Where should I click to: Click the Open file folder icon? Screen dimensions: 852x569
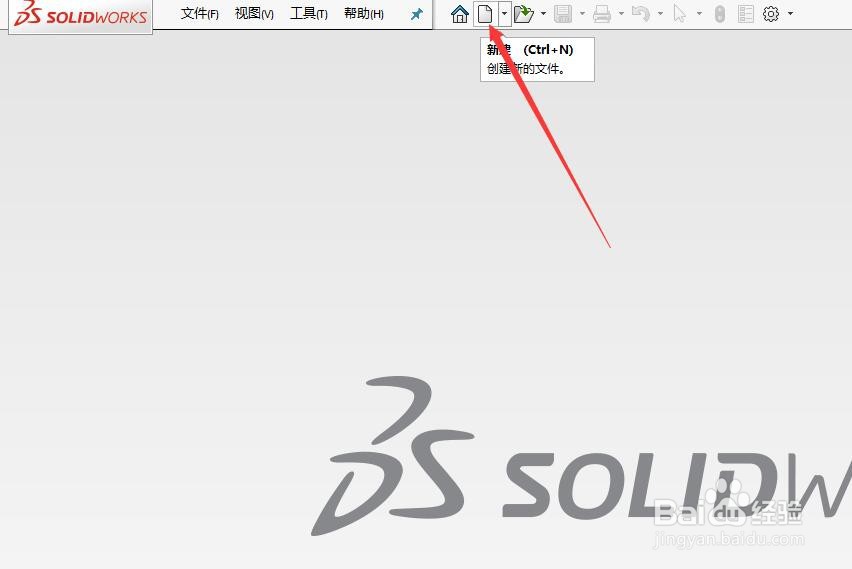click(x=524, y=14)
